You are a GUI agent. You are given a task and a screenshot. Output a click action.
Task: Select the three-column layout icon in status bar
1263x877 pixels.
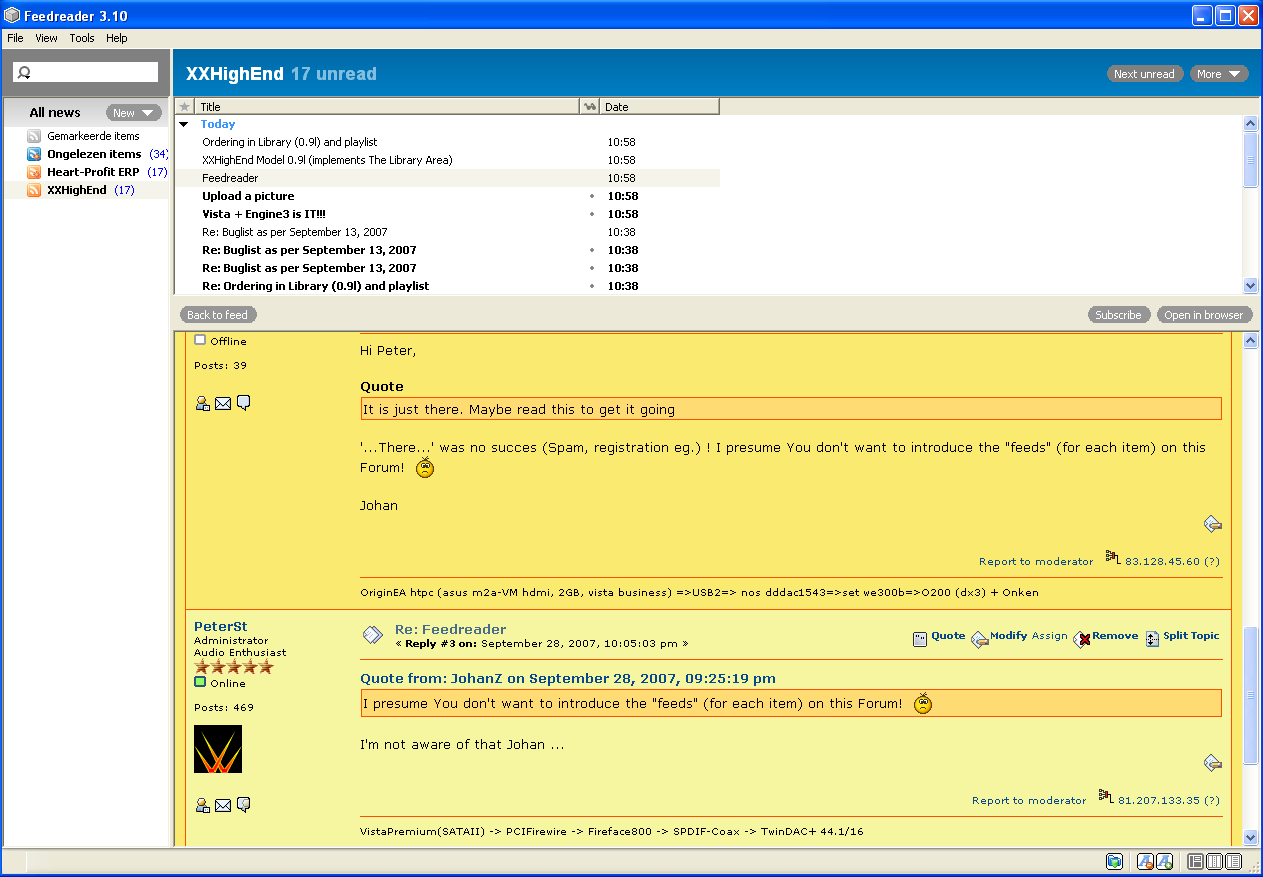1215,862
